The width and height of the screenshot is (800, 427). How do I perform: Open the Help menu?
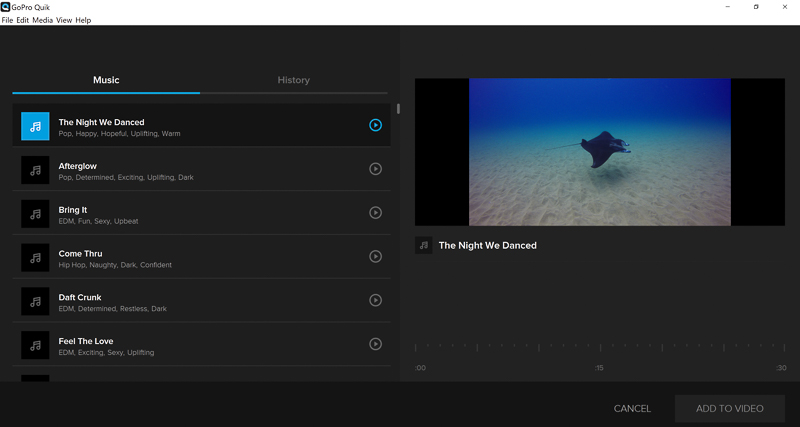pos(83,20)
